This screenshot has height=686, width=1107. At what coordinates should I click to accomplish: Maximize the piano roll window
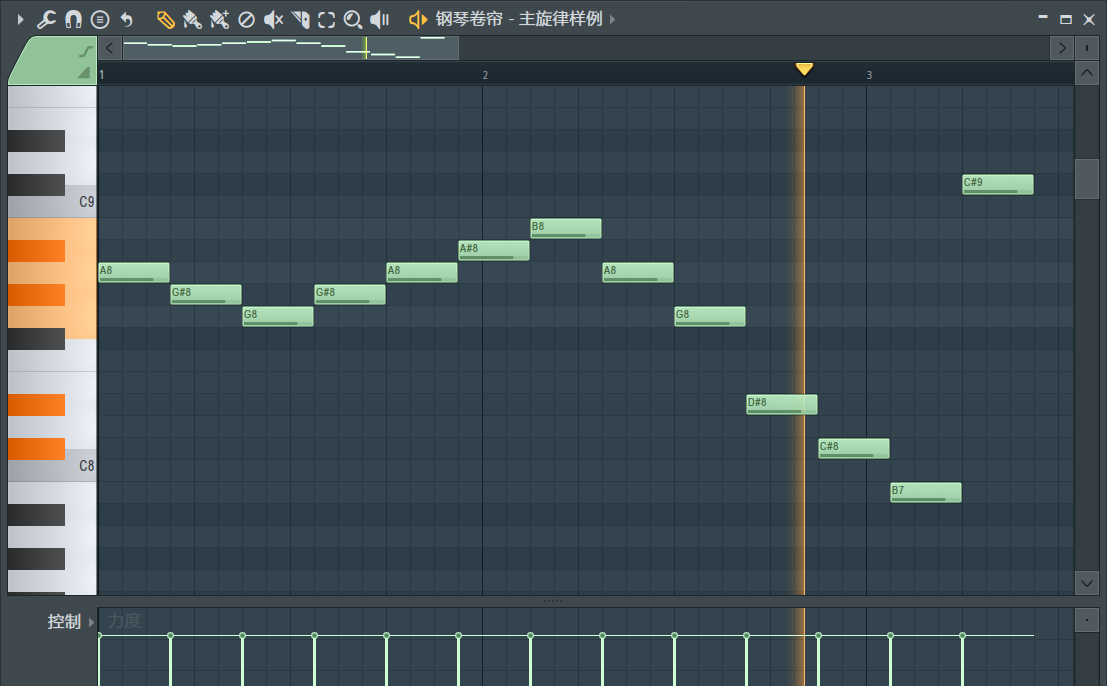tap(1066, 20)
